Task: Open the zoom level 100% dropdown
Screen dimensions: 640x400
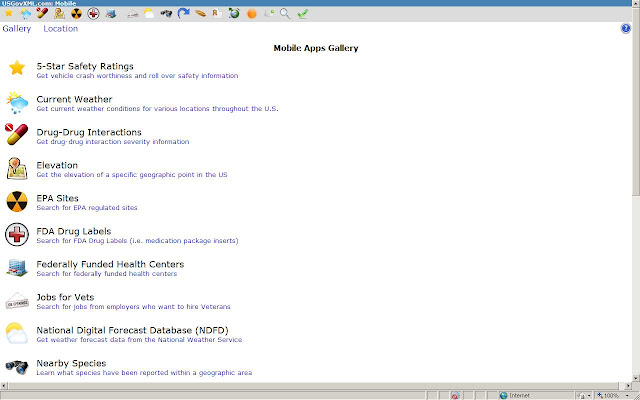Action: [x=613, y=396]
